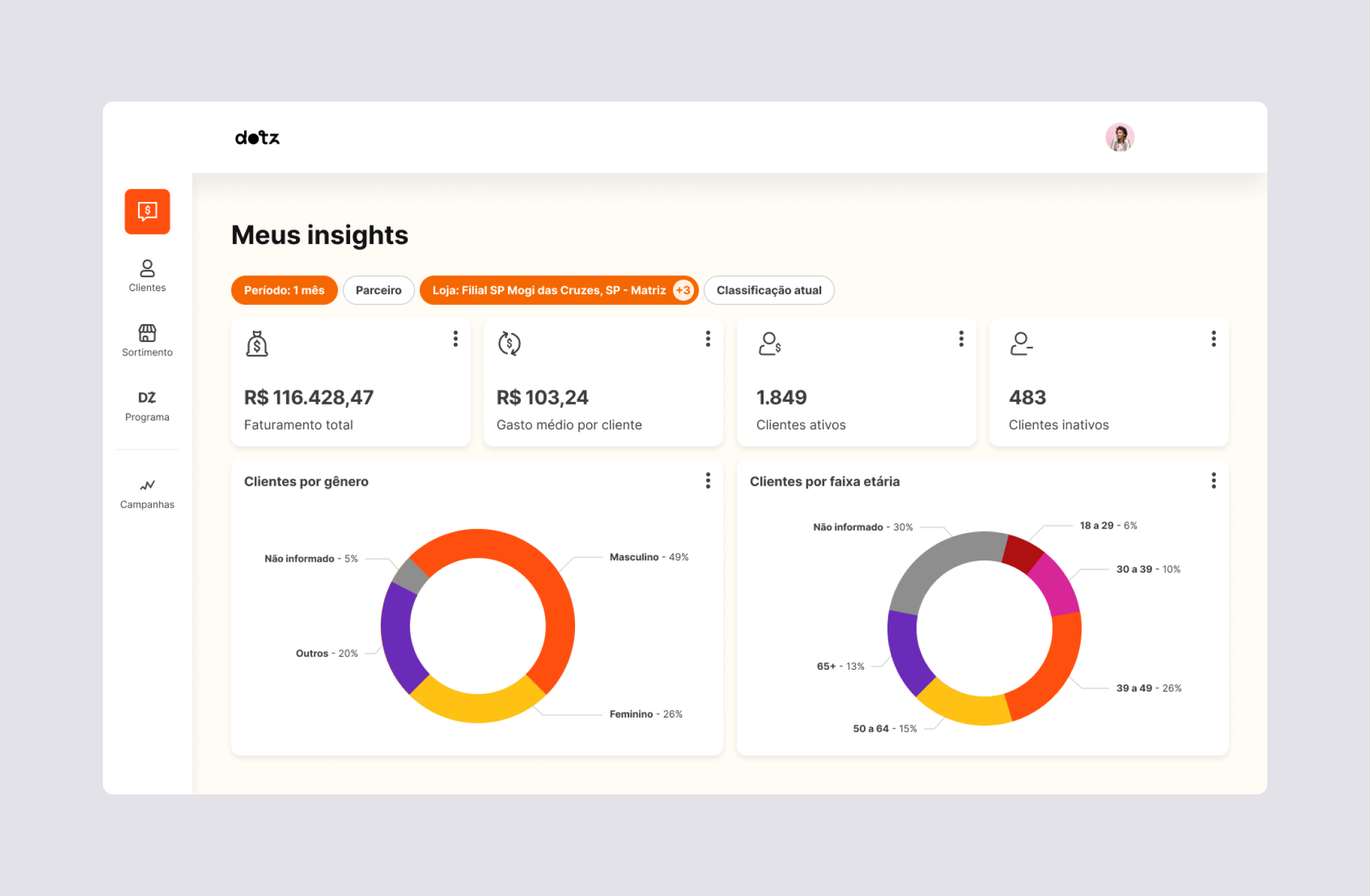This screenshot has width=1370, height=896.
Task: Click the Outros - 20% label
Action: point(327,653)
